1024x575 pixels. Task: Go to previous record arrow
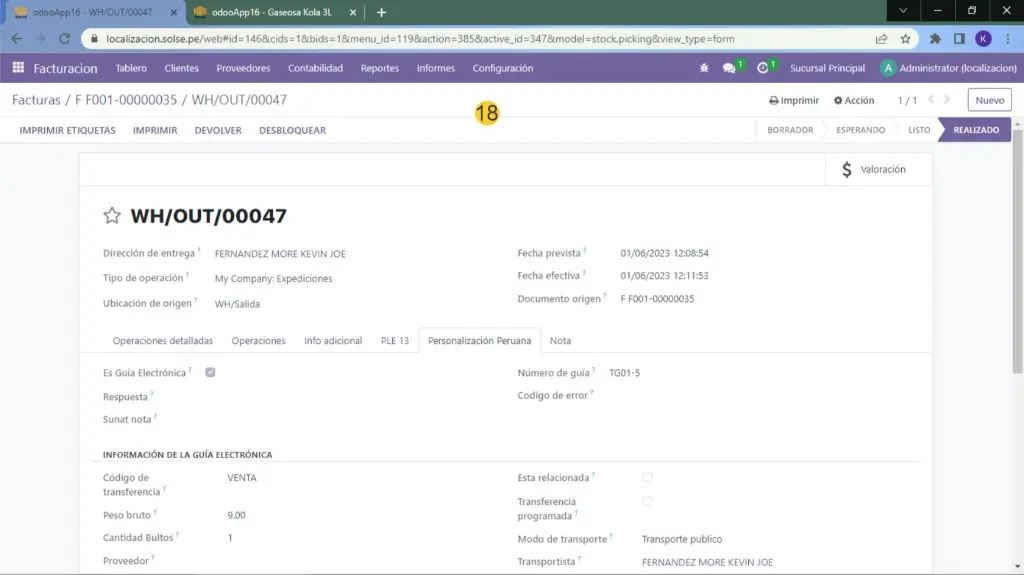coord(932,100)
